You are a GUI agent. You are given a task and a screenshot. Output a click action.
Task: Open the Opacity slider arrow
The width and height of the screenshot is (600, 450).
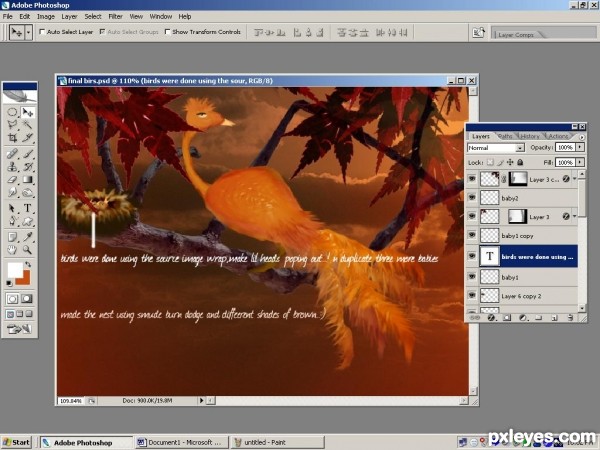click(580, 147)
